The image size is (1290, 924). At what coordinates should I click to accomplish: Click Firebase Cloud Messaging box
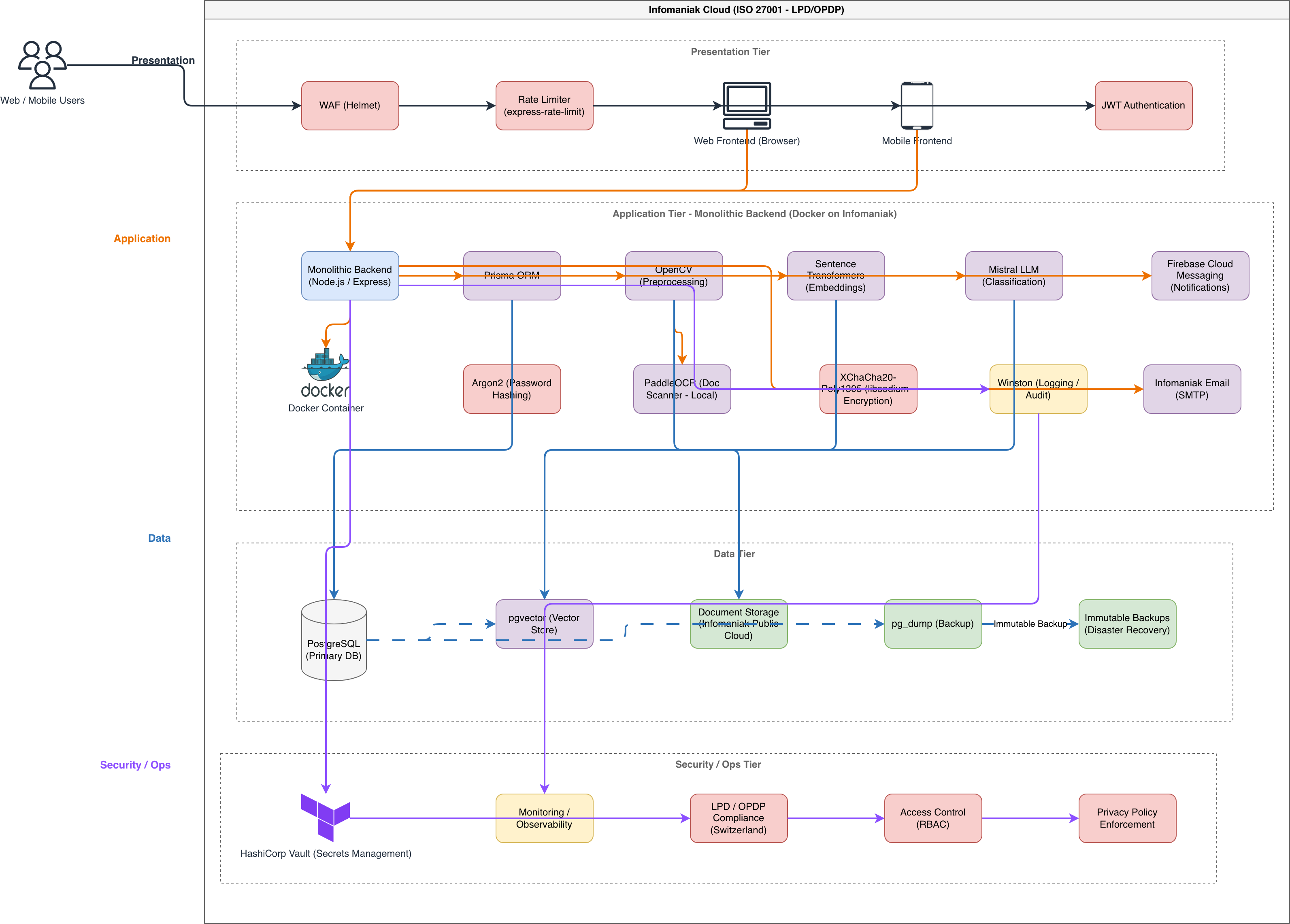[x=1200, y=275]
